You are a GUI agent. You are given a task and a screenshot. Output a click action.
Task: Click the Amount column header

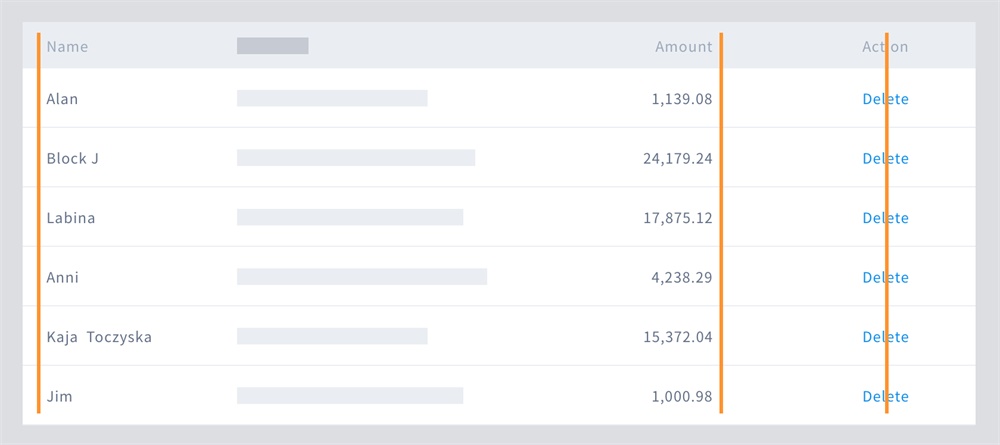683,46
